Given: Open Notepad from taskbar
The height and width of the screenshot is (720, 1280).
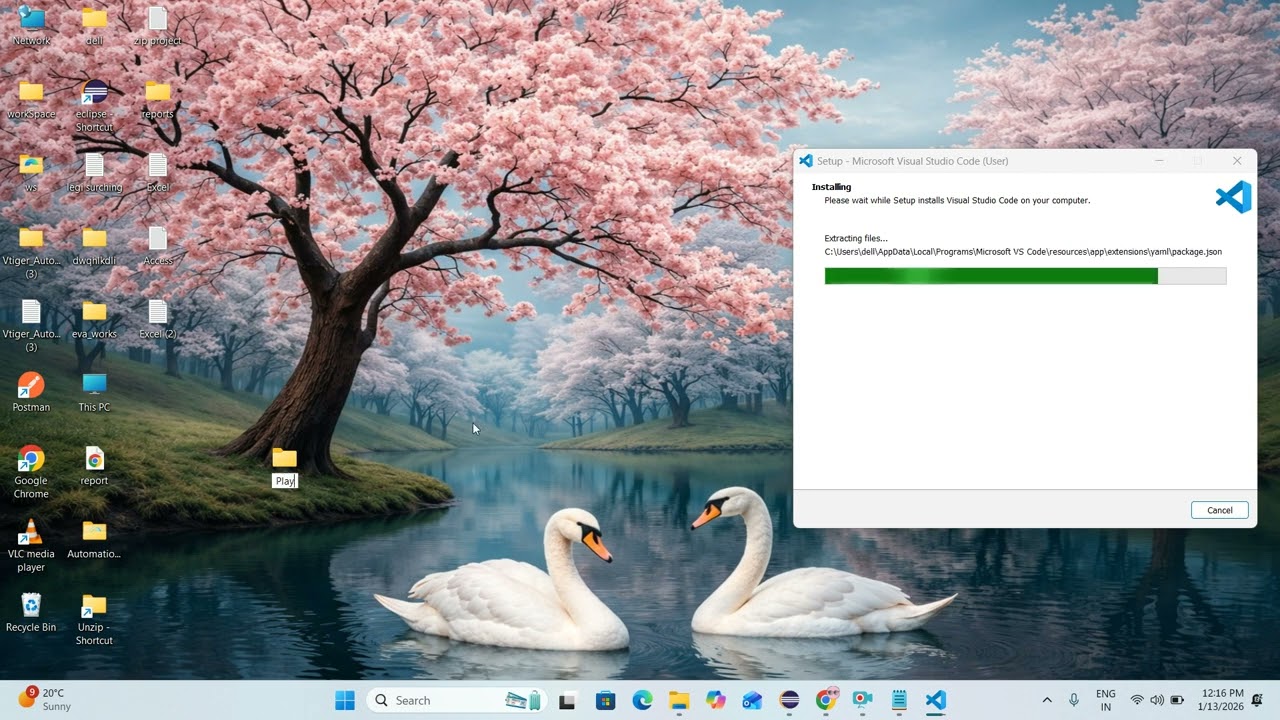Looking at the screenshot, I should coord(899,700).
